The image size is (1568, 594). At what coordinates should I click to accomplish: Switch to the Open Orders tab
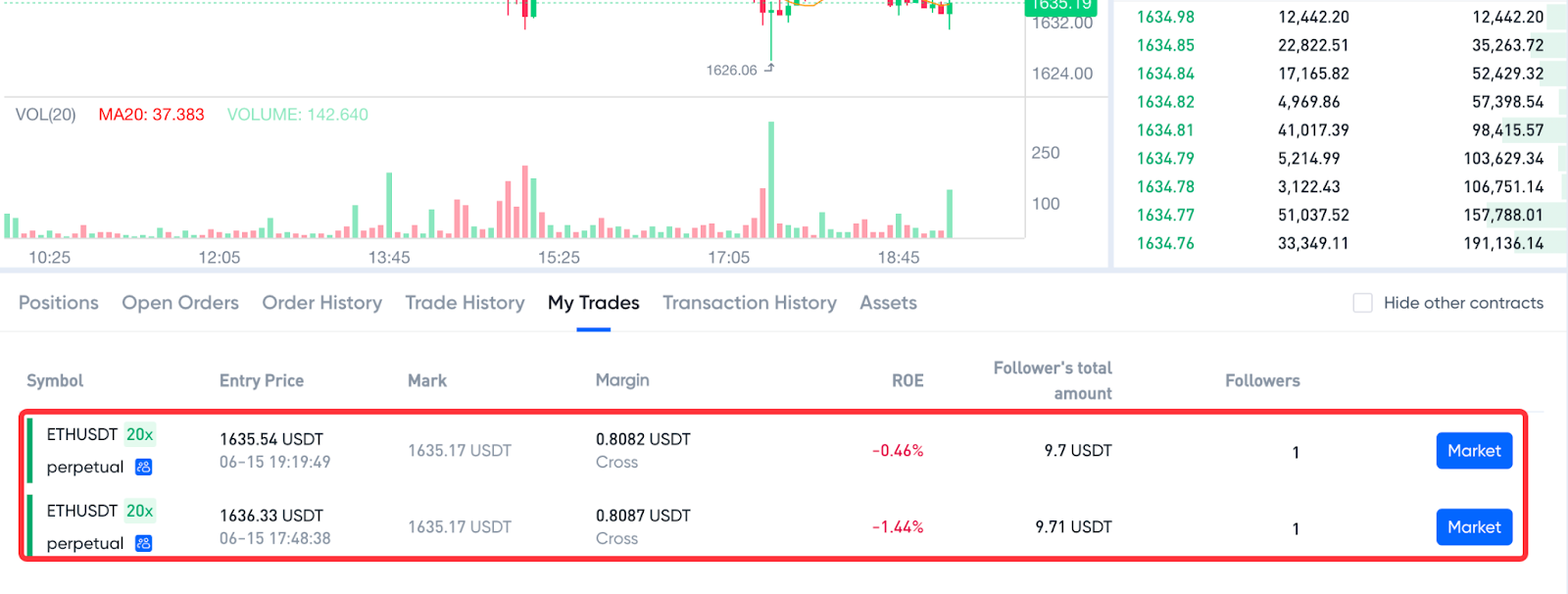[x=180, y=303]
